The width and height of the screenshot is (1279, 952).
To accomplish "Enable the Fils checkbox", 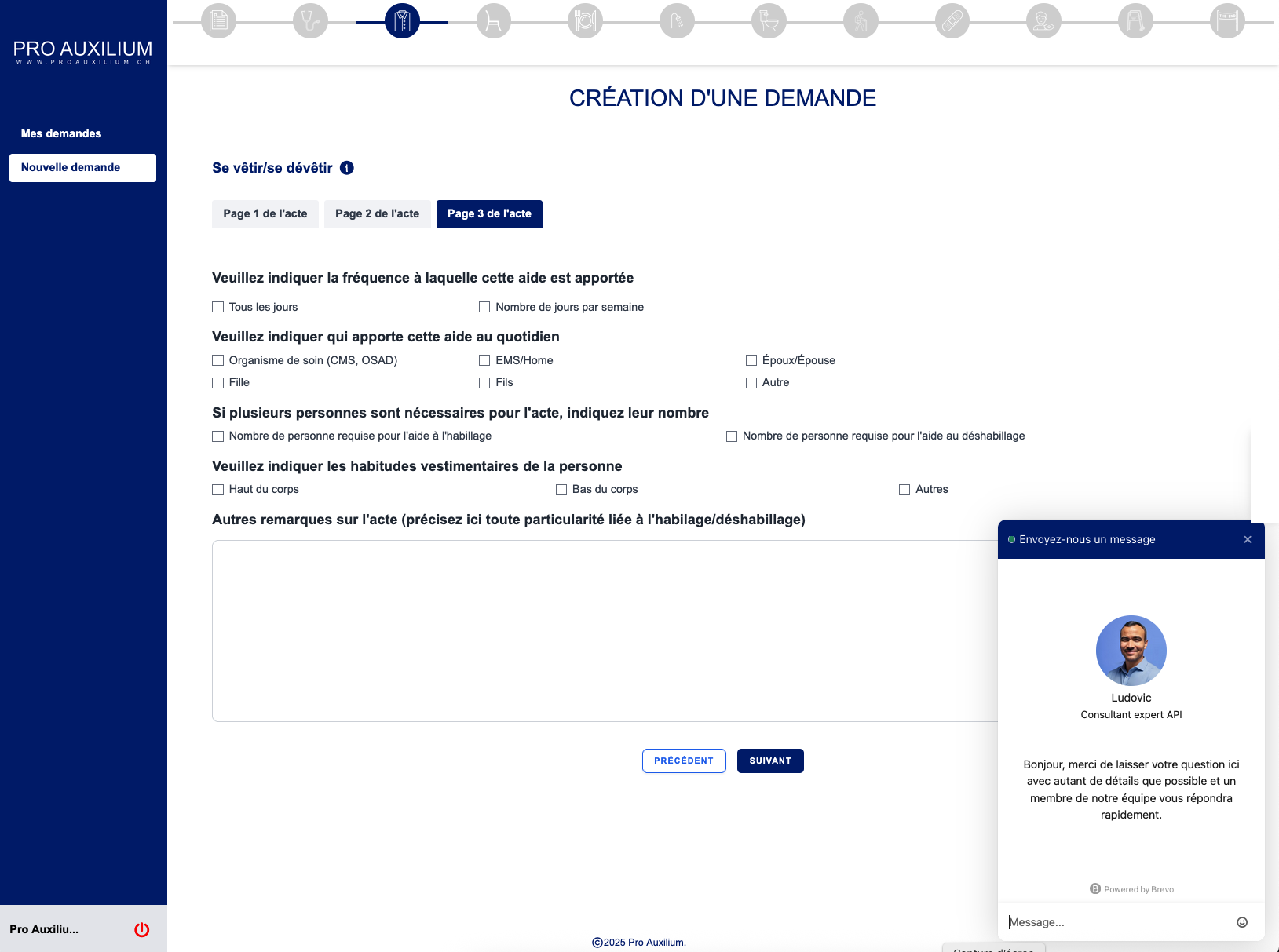I will [484, 382].
